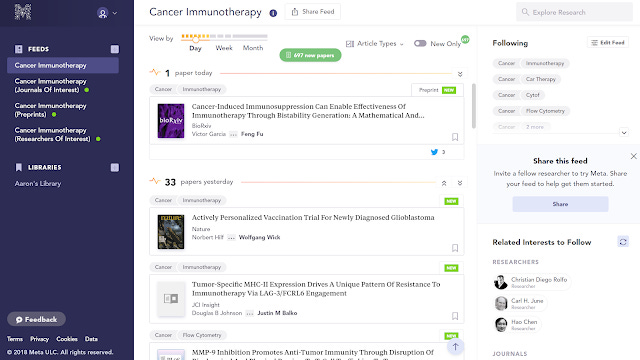Open the Cookies link
The height and width of the screenshot is (360, 640).
(x=67, y=339)
